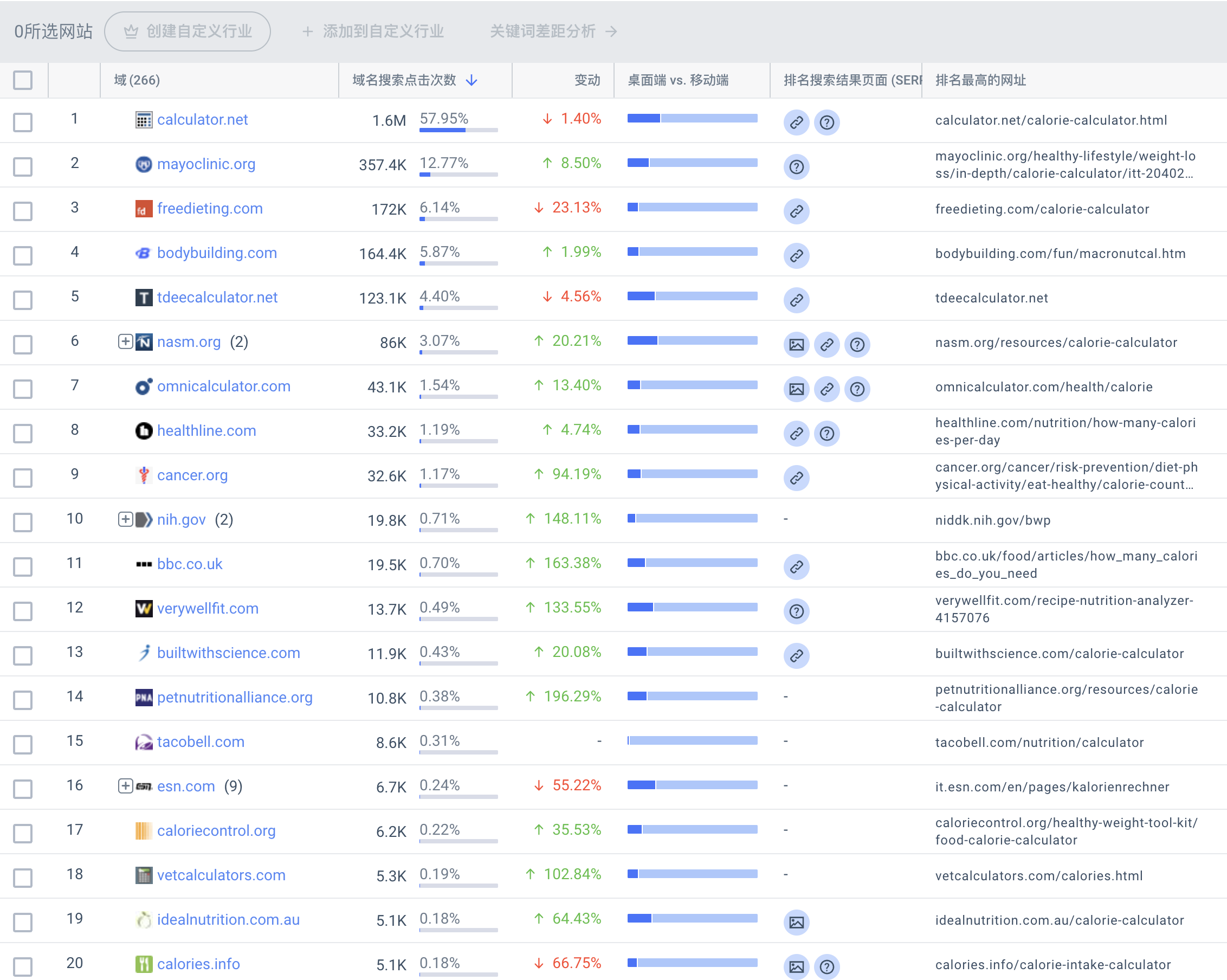Viewport: 1227px width, 980px height.
Task: Click the image SERP icon for nasm.org
Action: 796,344
